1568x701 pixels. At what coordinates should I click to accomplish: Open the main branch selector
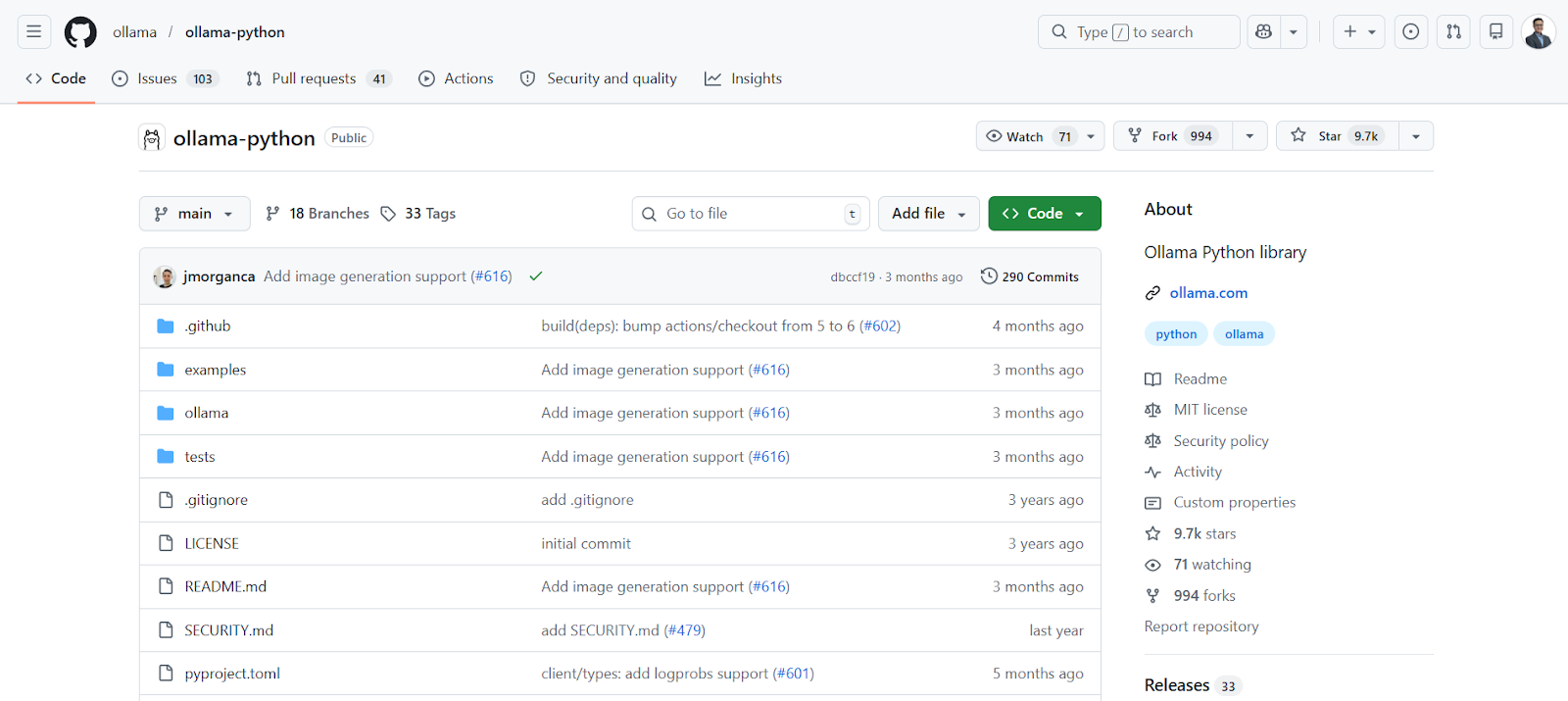pos(195,214)
